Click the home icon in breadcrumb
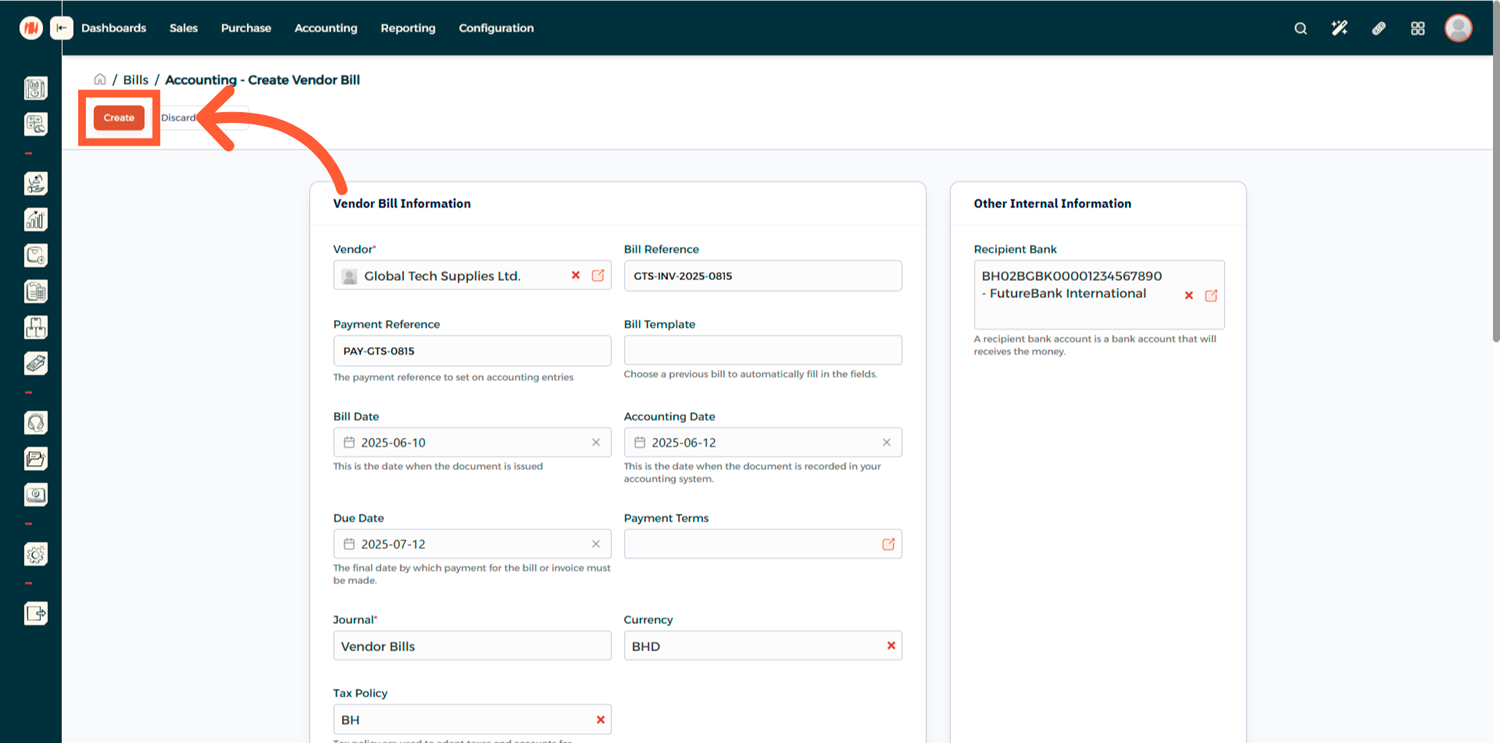Screen dimensions: 1500x743 tap(100, 80)
